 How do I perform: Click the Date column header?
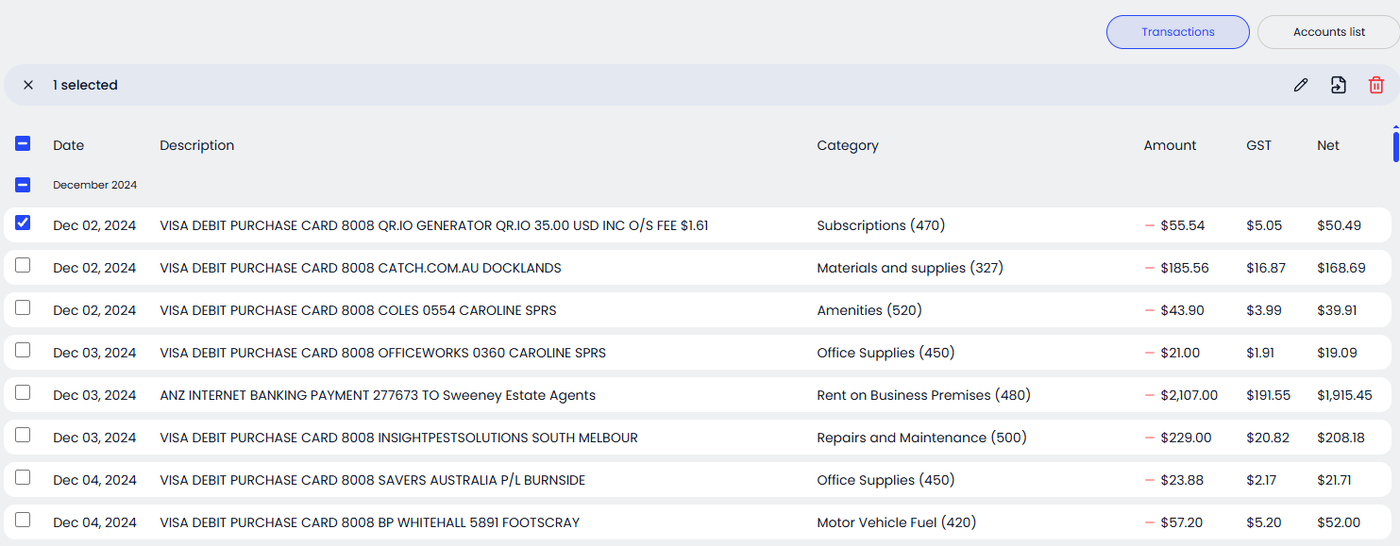click(x=69, y=145)
